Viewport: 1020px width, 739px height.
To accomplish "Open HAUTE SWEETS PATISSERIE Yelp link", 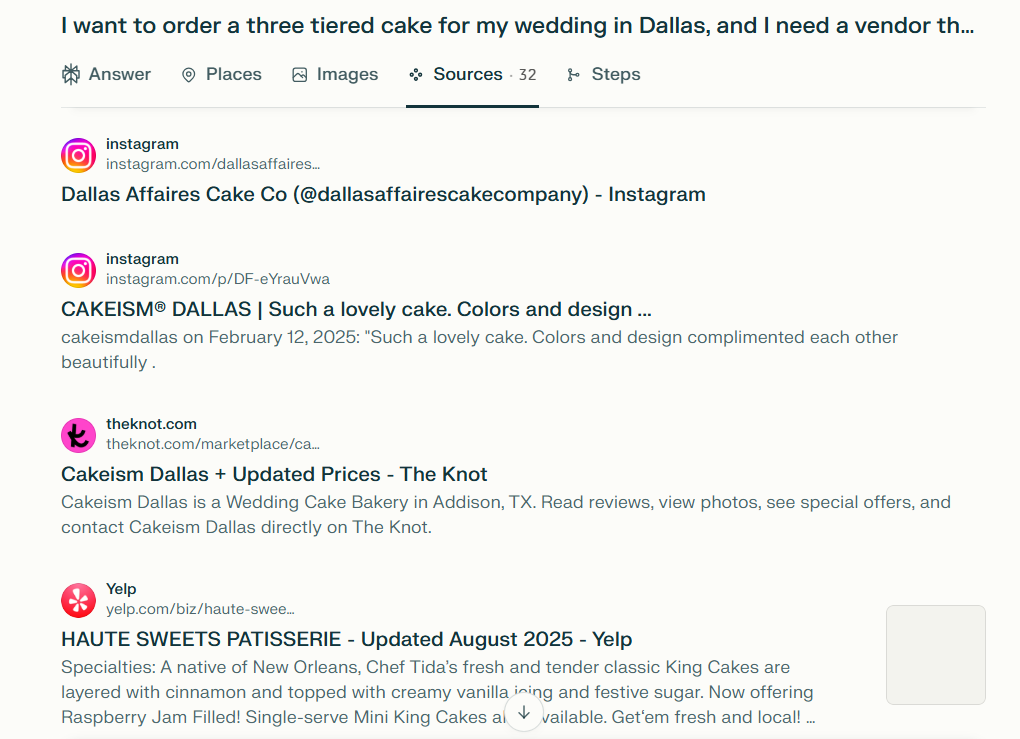I will click(x=347, y=639).
